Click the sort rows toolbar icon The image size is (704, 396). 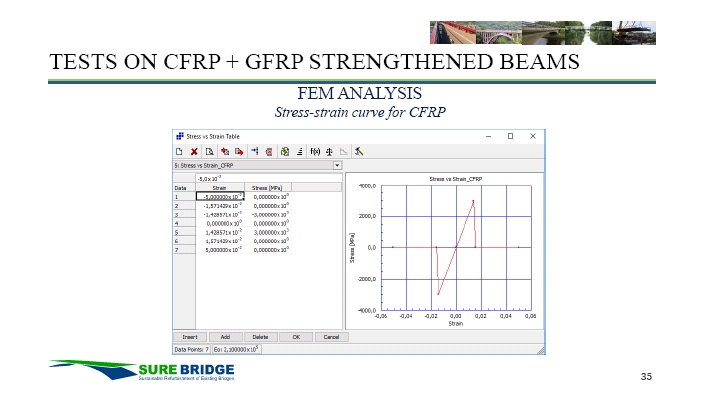[x=299, y=152]
